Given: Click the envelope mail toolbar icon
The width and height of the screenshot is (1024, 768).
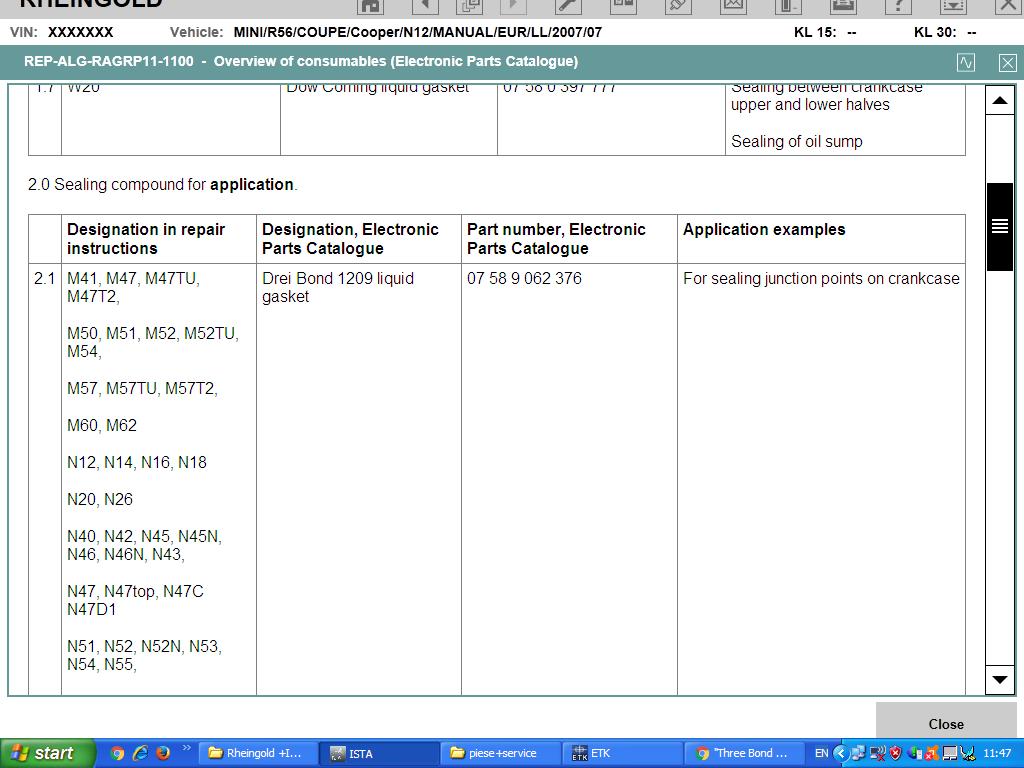Looking at the screenshot, I should (x=733, y=5).
